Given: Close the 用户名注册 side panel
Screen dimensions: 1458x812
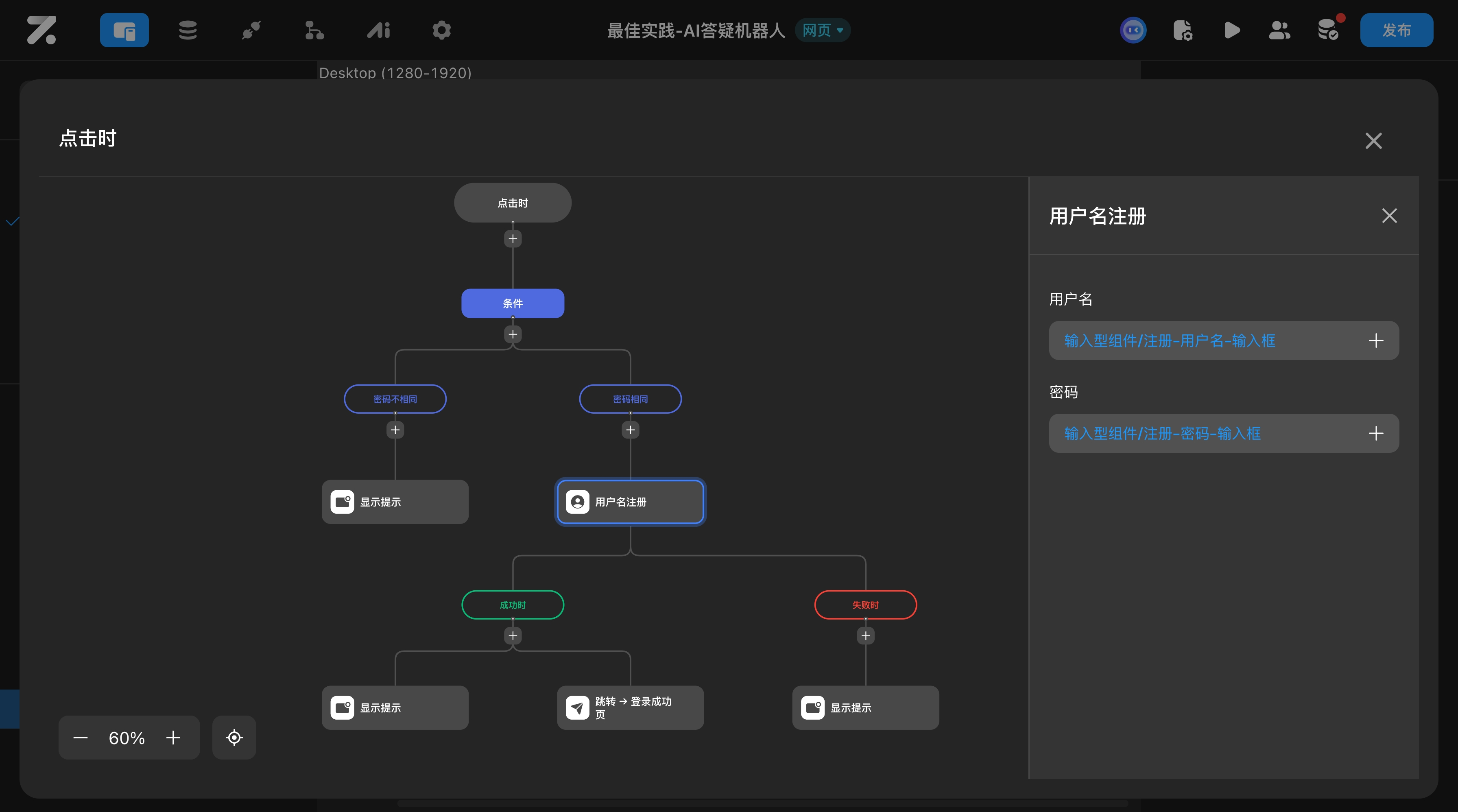Looking at the screenshot, I should tap(1390, 216).
